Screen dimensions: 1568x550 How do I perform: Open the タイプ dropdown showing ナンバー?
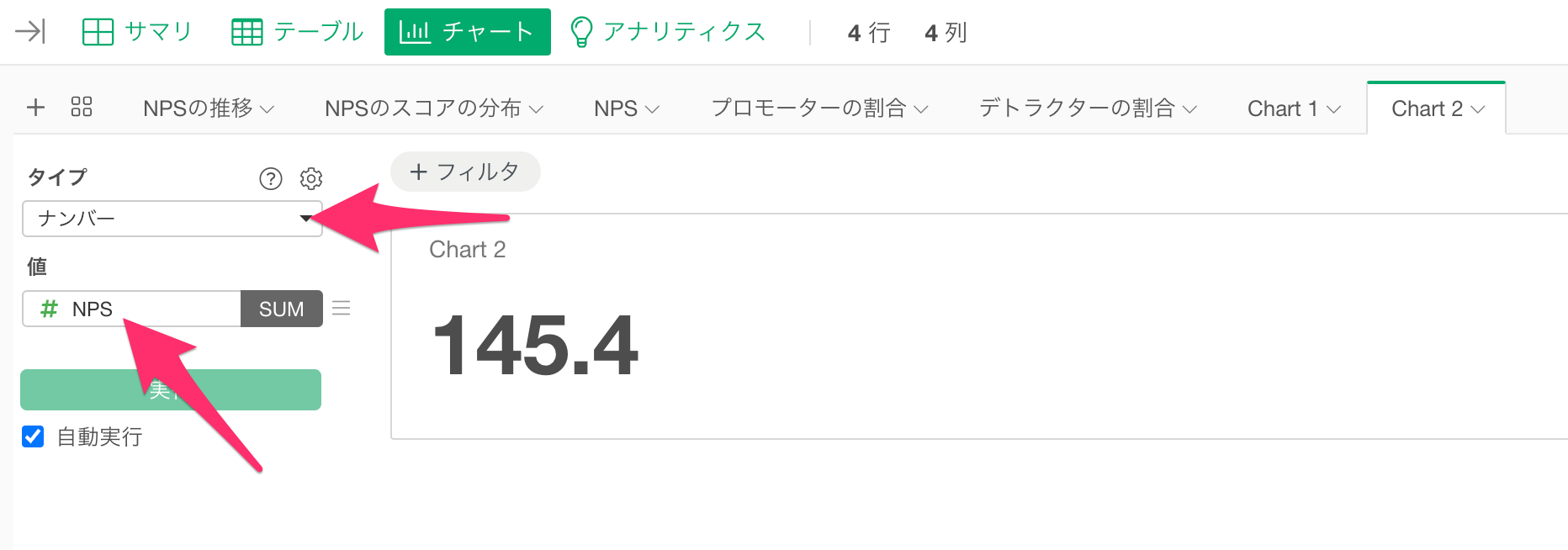[172, 219]
